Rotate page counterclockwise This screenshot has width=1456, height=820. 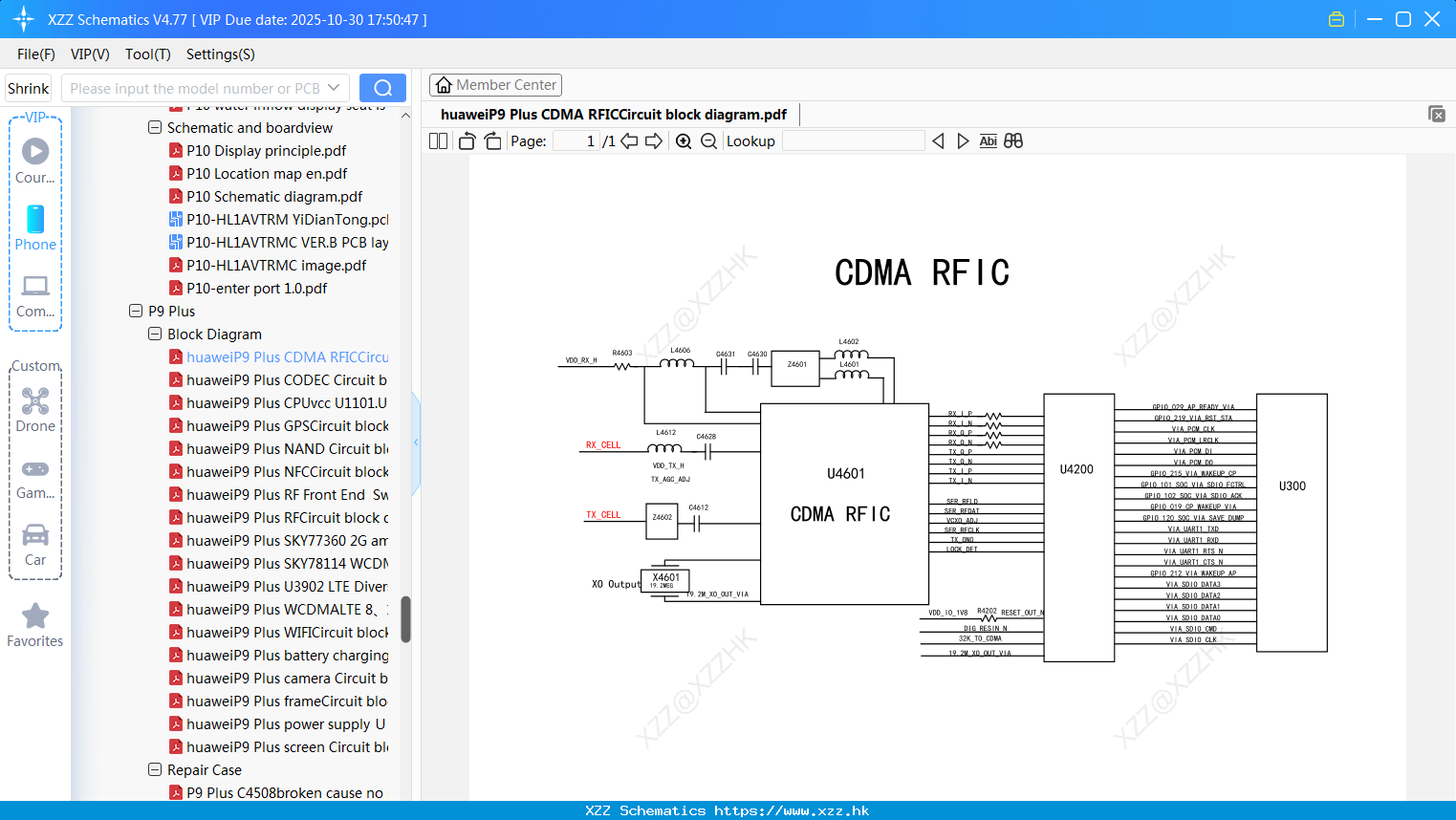tap(467, 141)
